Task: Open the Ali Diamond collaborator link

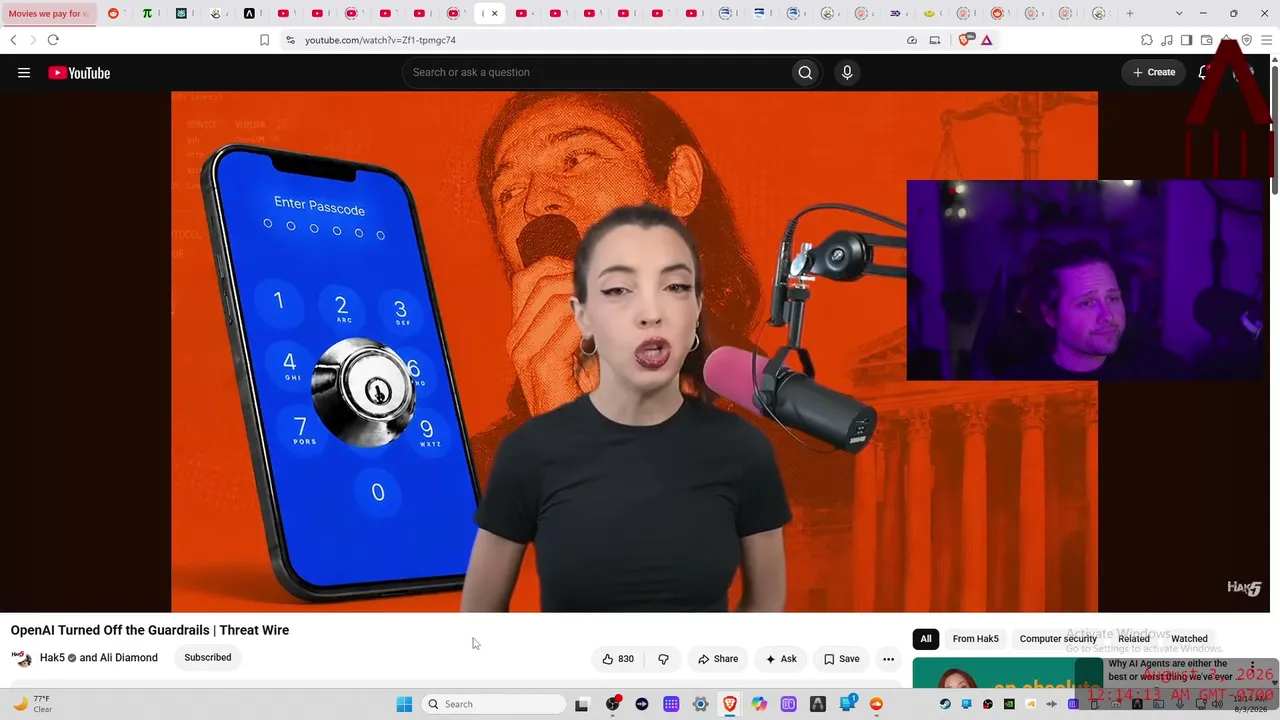Action: pyautogui.click(x=129, y=658)
